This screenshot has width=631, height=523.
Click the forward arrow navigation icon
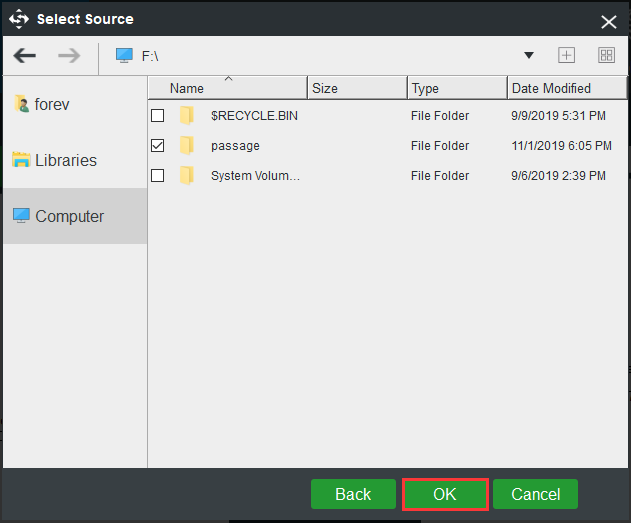(x=69, y=56)
